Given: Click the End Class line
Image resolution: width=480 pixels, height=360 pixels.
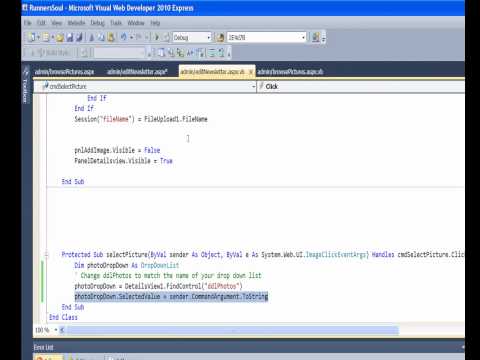Looking at the screenshot, I should coord(63,317).
